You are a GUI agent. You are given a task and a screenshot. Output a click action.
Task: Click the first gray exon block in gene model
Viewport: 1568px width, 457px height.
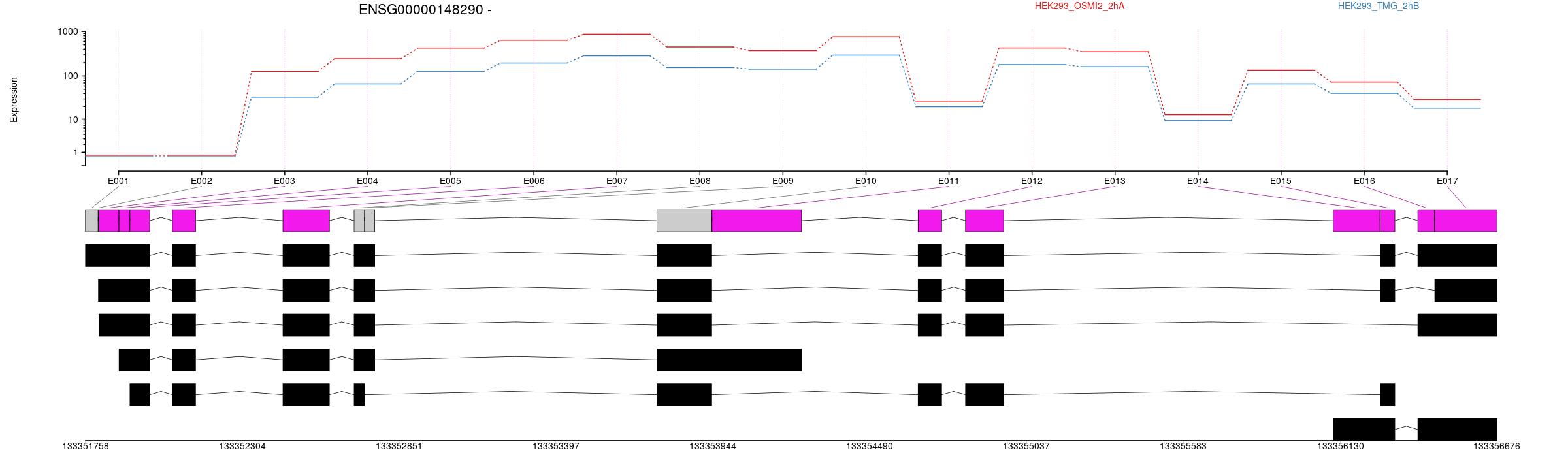(x=91, y=221)
